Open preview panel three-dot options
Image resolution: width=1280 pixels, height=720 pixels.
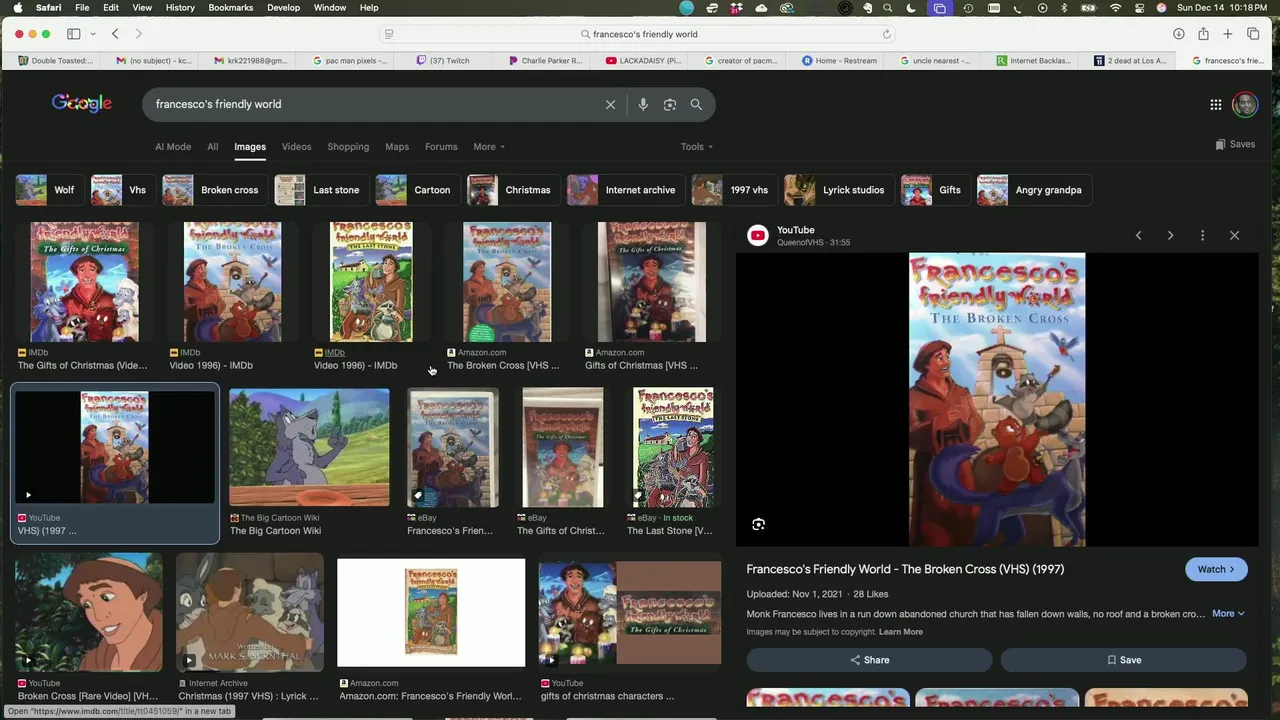1202,235
